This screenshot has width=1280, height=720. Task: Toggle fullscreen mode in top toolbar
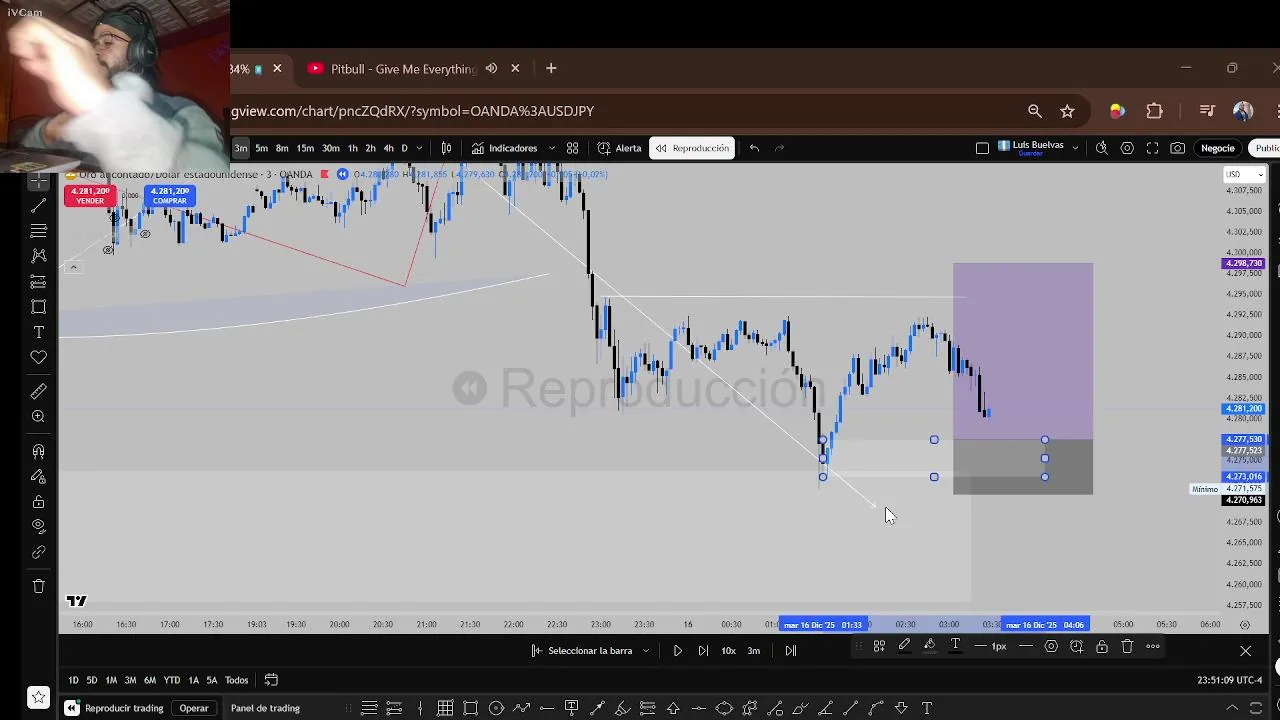[1152, 148]
